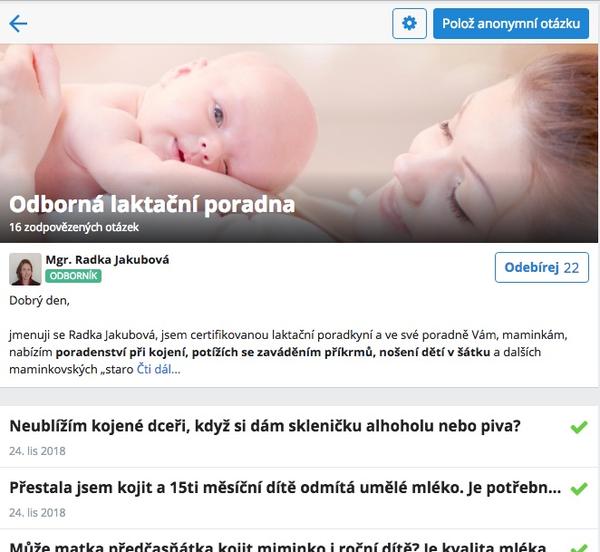Click the checkmark beside předčasňátka question

[579, 547]
